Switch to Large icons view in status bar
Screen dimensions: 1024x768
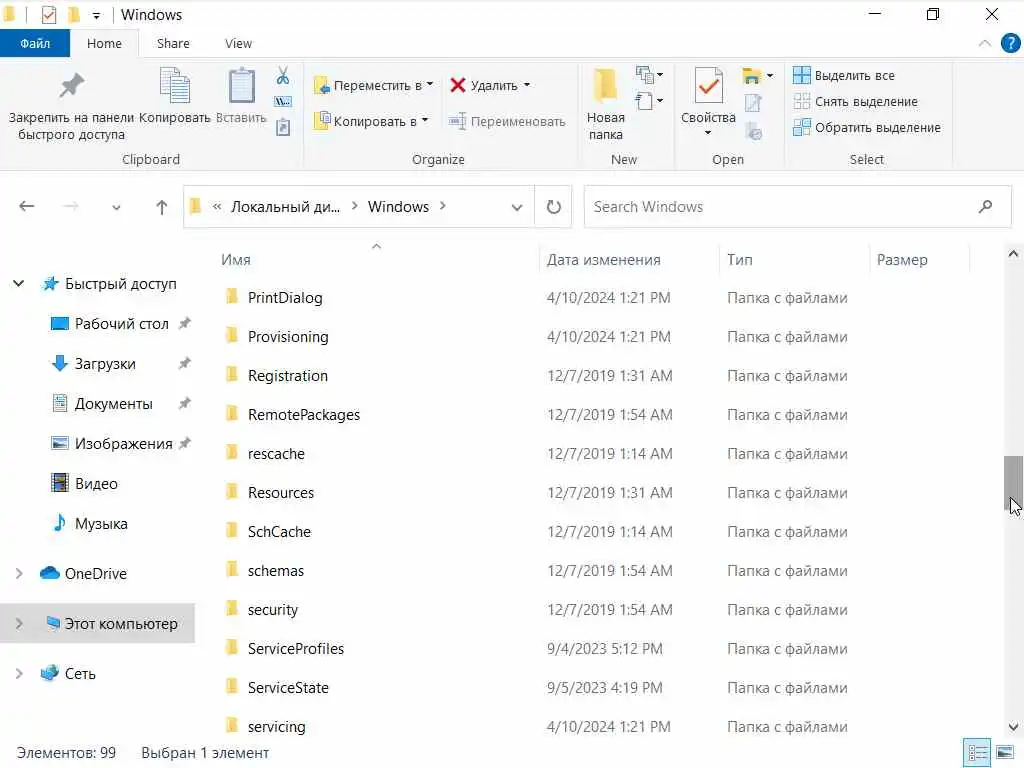(1005, 752)
